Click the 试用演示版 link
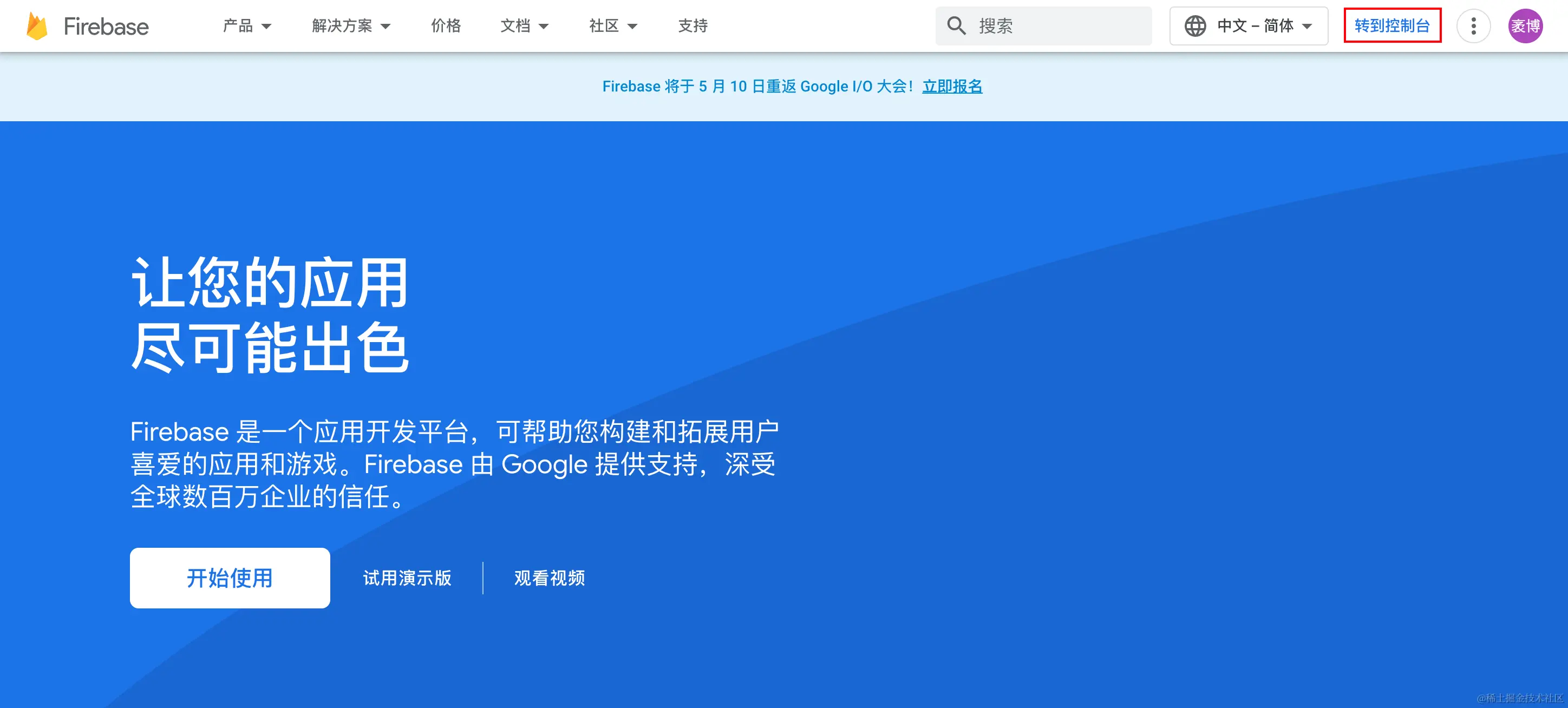This screenshot has width=1568, height=708. coord(407,578)
